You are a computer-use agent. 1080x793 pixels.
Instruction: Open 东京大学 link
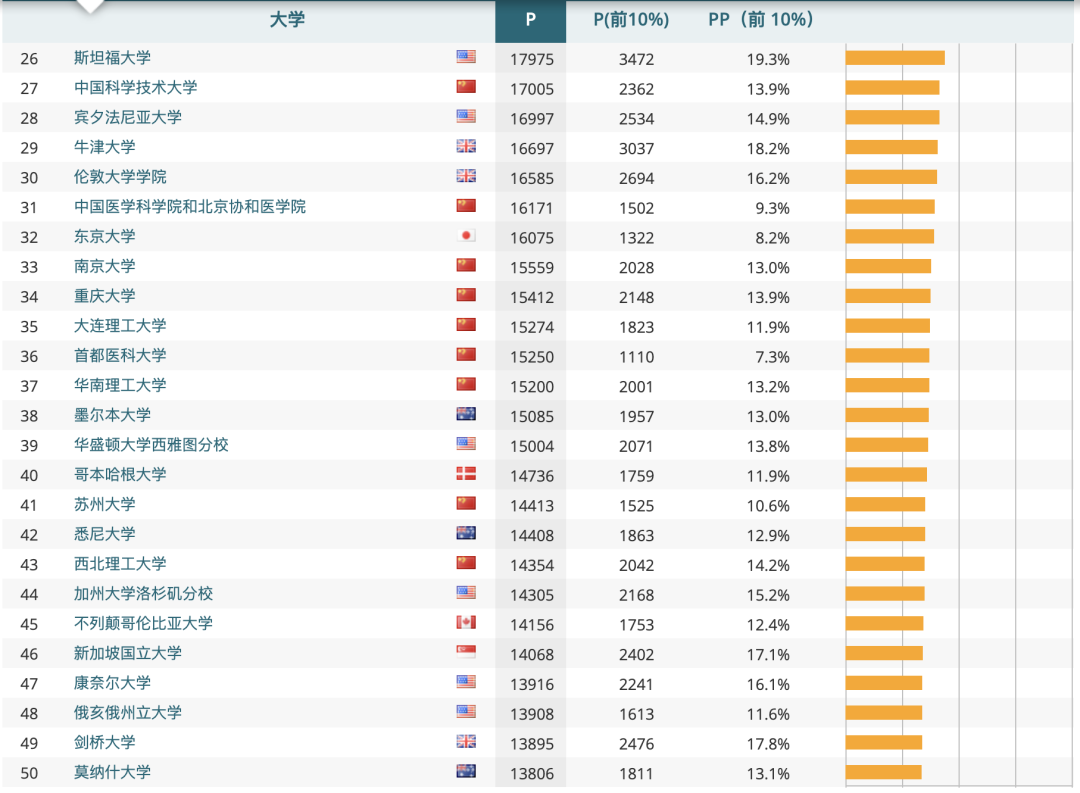click(x=105, y=236)
